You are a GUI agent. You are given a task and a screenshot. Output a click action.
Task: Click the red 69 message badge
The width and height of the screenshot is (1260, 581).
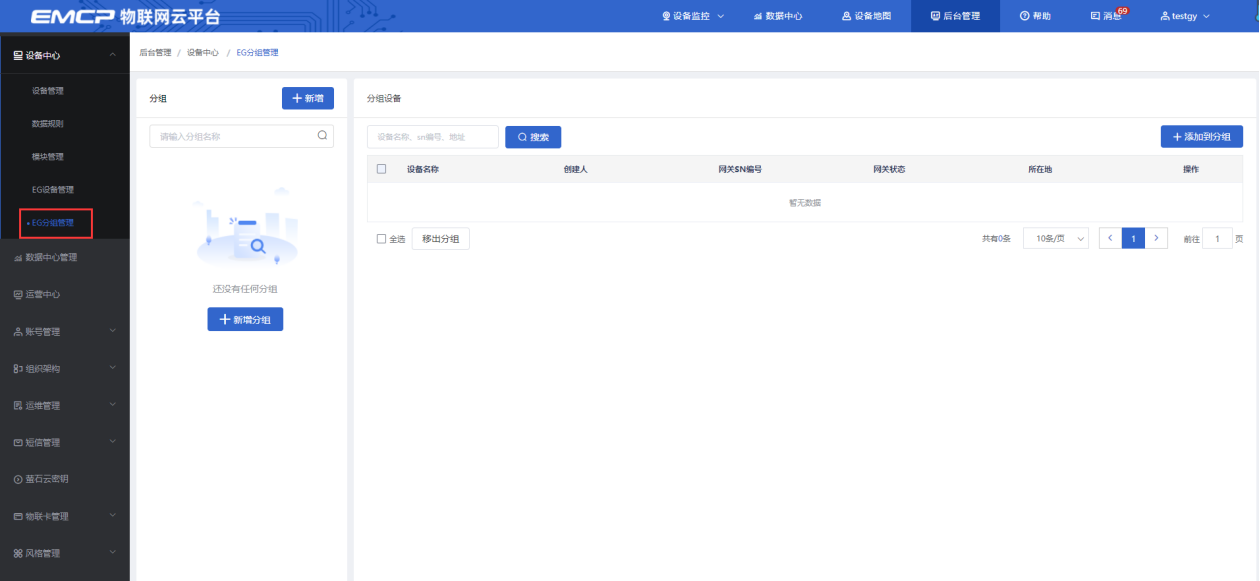1122,10
